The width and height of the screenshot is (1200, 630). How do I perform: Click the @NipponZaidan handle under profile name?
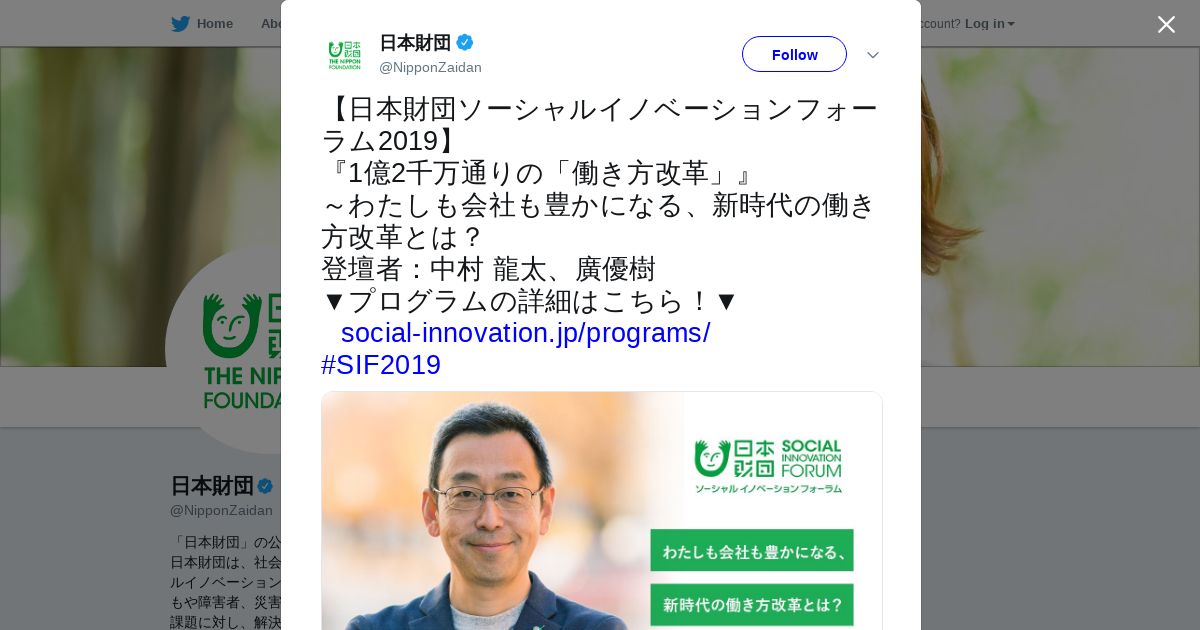pyautogui.click(x=221, y=510)
